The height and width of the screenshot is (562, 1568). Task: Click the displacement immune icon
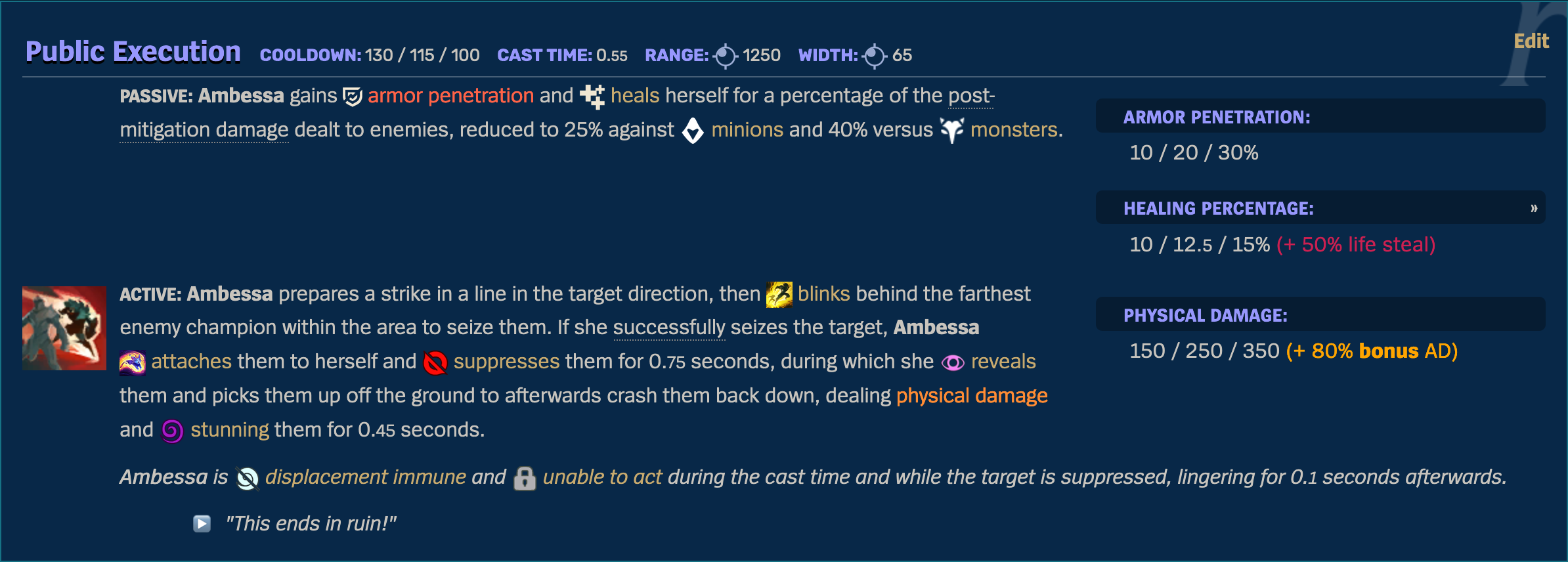click(246, 477)
